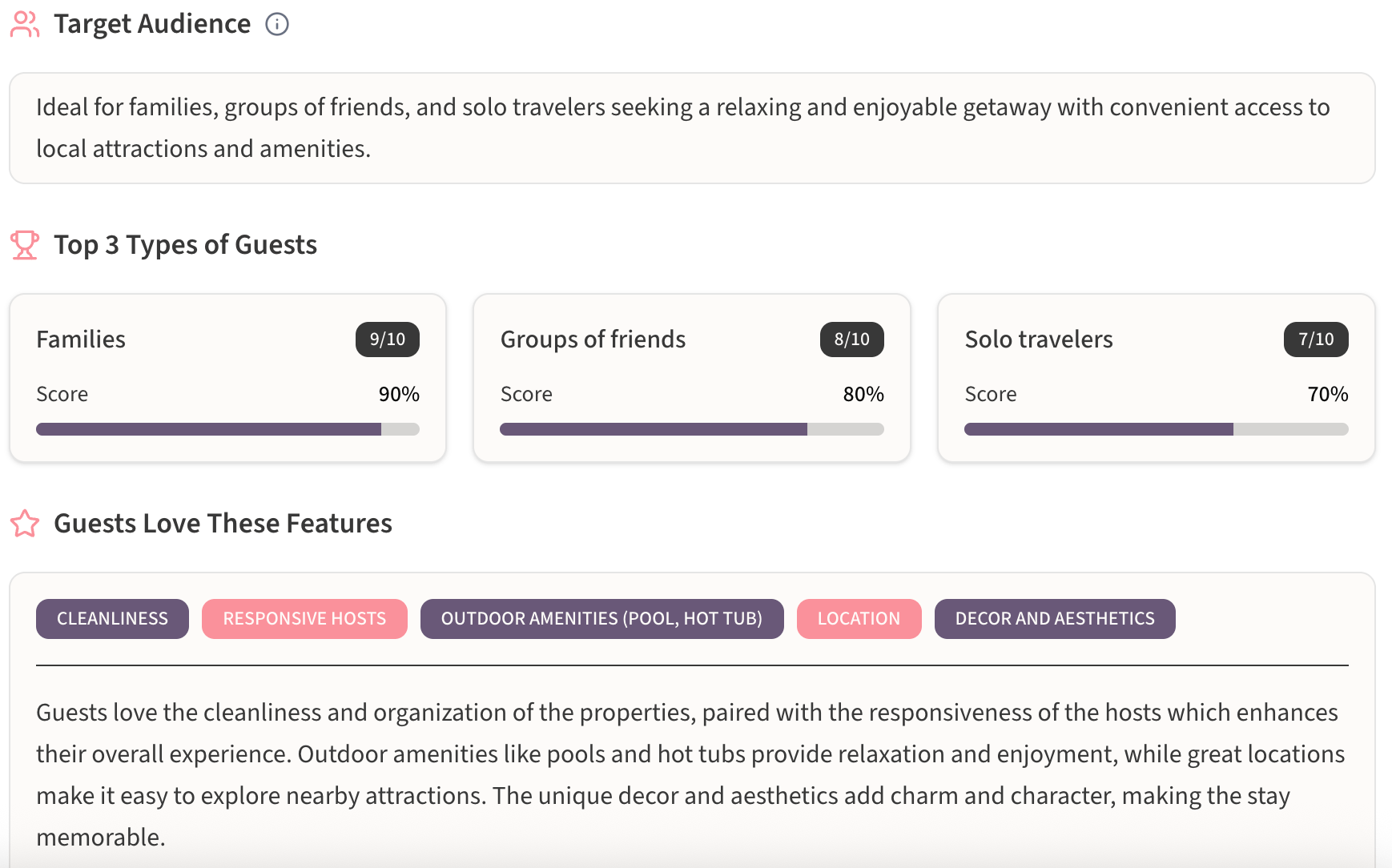Click the Solo travelers score progress bar

click(x=1156, y=429)
